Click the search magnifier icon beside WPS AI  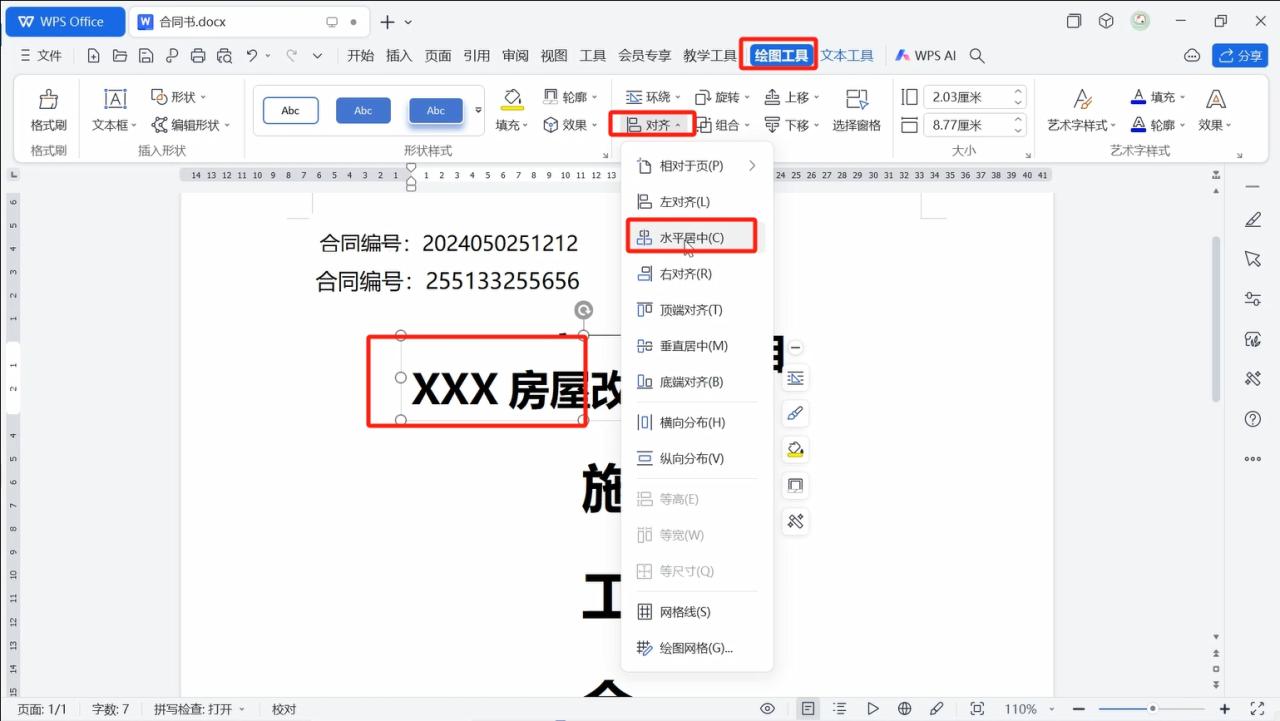(x=978, y=56)
